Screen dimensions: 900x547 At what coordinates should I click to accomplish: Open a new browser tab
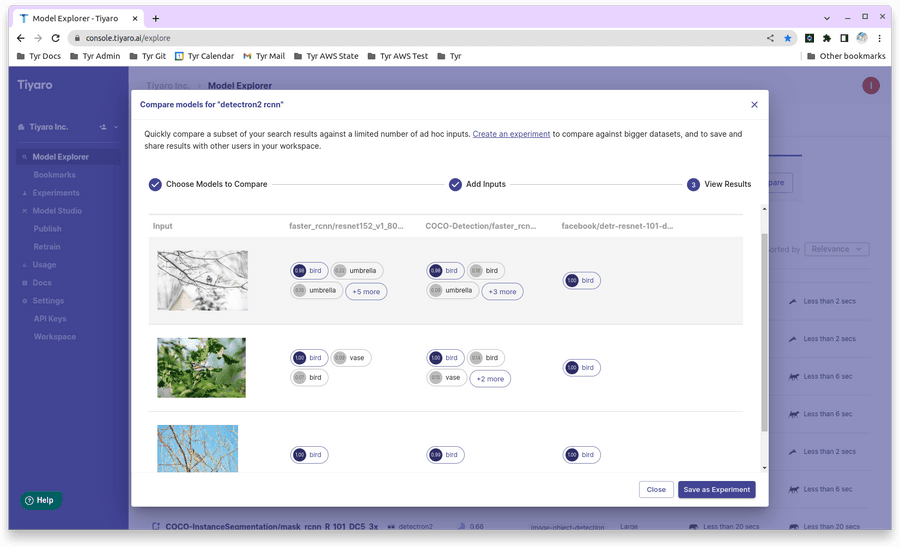[156, 18]
